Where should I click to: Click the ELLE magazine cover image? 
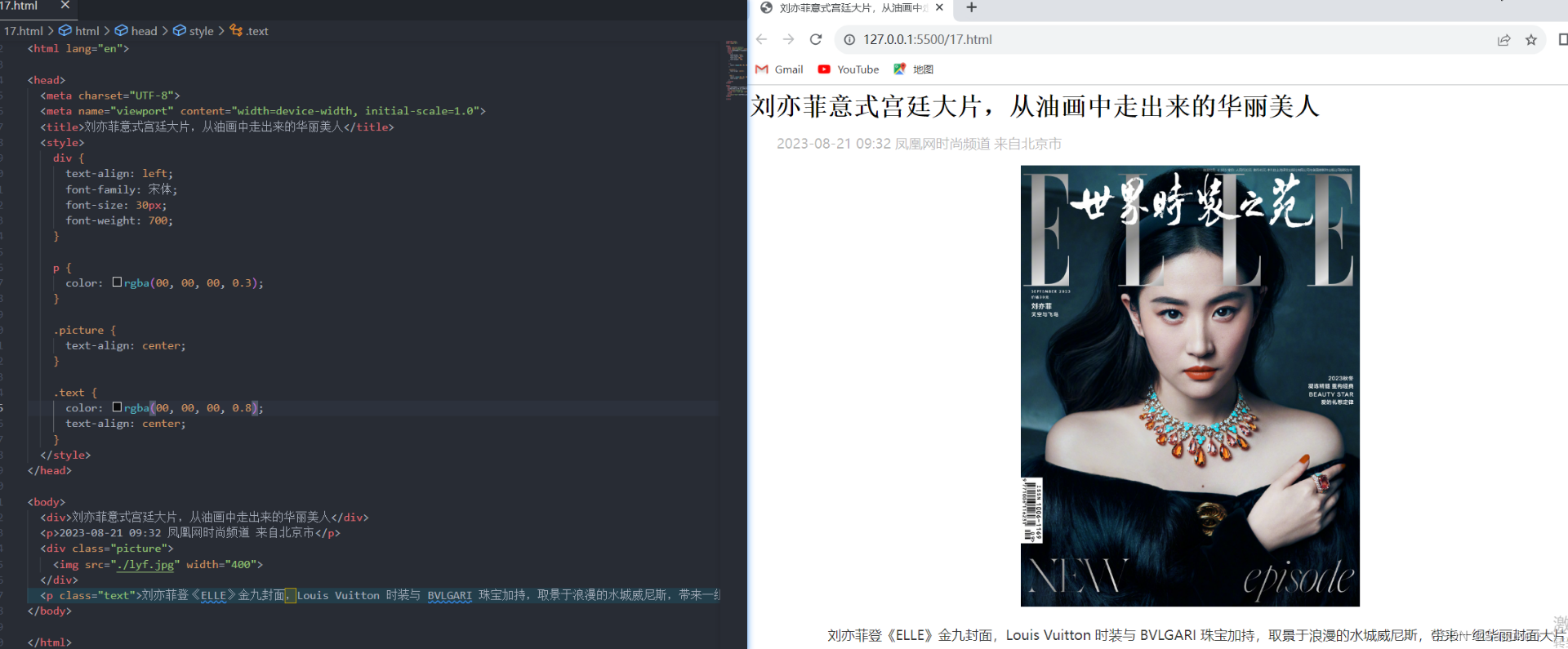pyautogui.click(x=1190, y=386)
